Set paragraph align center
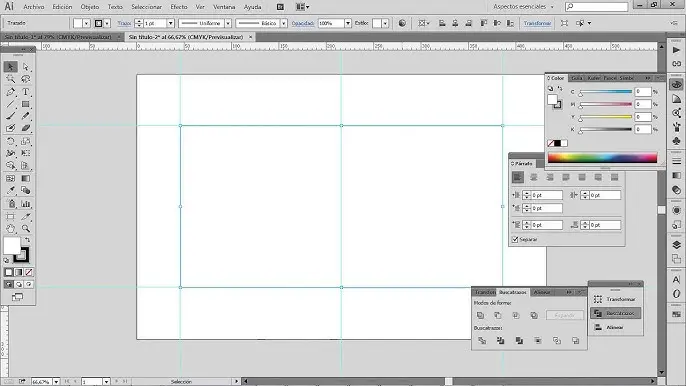The image size is (686, 386). click(x=534, y=177)
